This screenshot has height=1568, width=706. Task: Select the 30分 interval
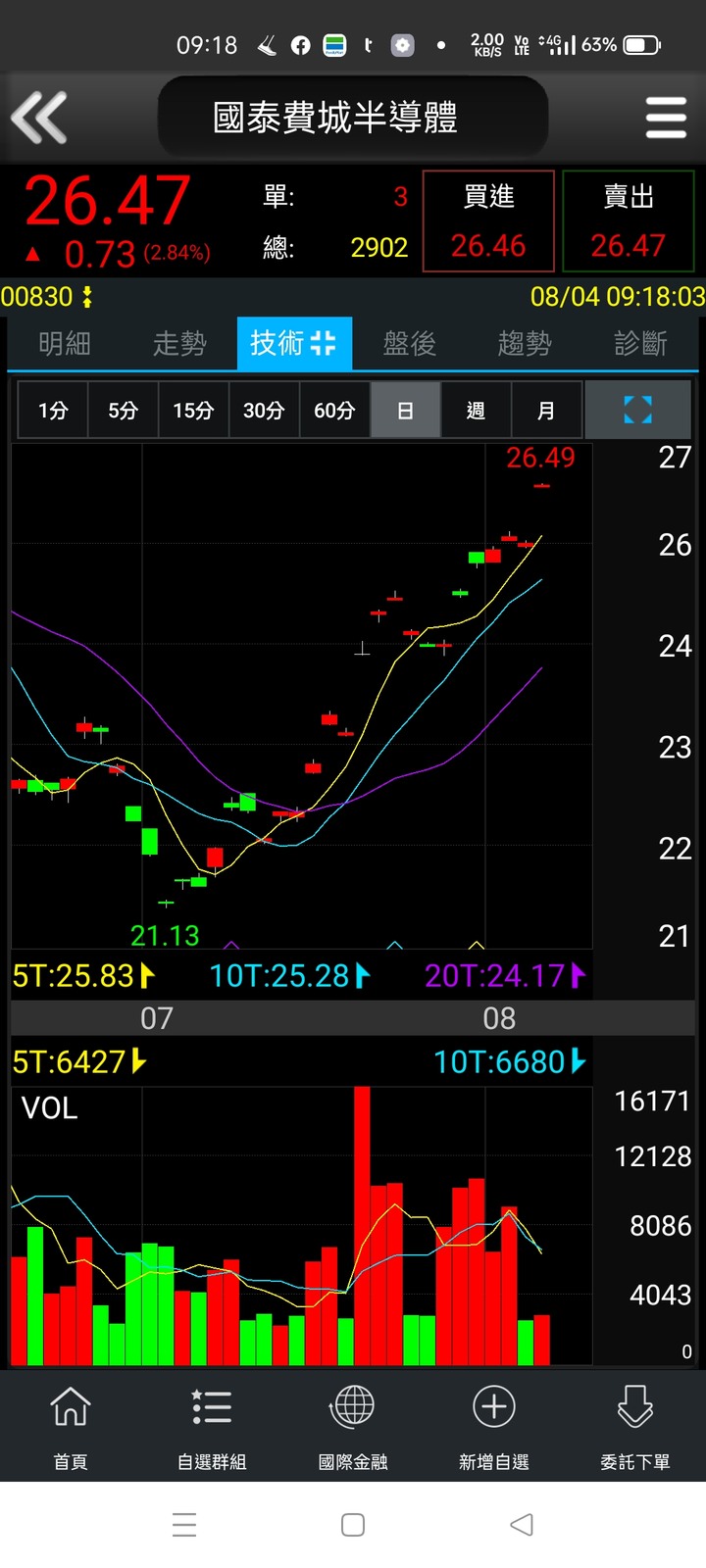[x=264, y=411]
